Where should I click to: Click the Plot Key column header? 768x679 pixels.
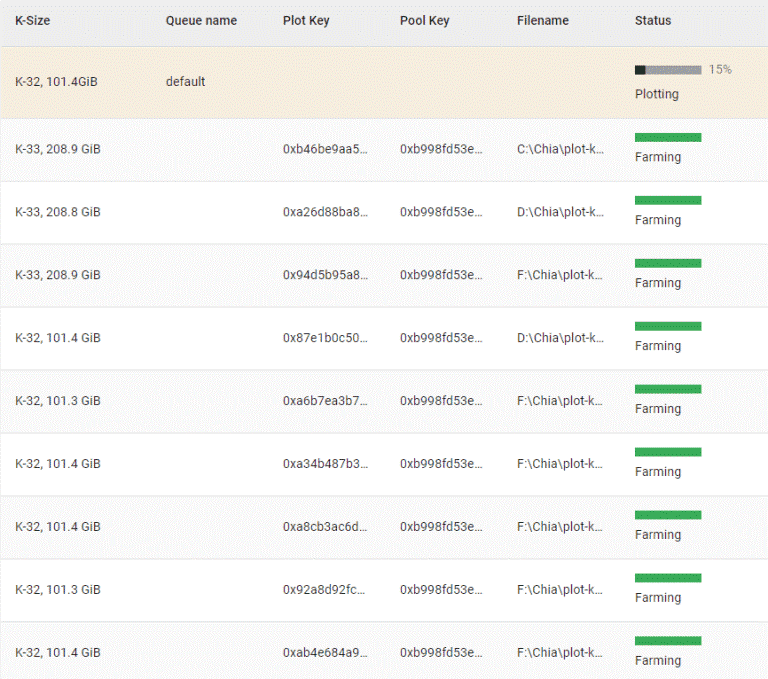306,21
